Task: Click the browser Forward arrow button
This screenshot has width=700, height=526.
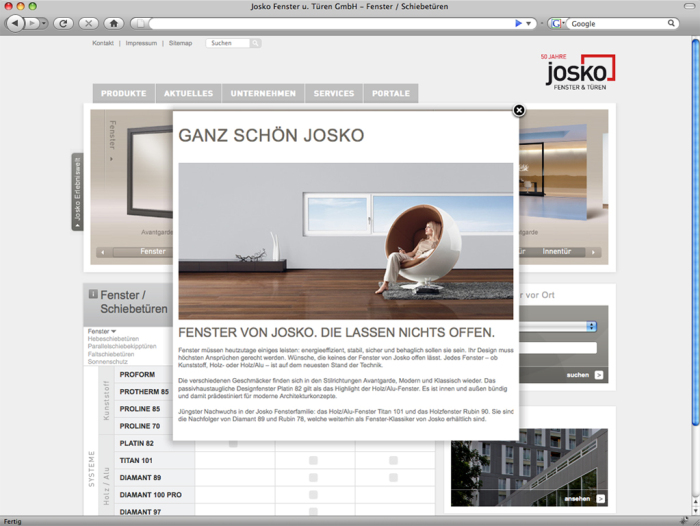Action: click(32, 23)
